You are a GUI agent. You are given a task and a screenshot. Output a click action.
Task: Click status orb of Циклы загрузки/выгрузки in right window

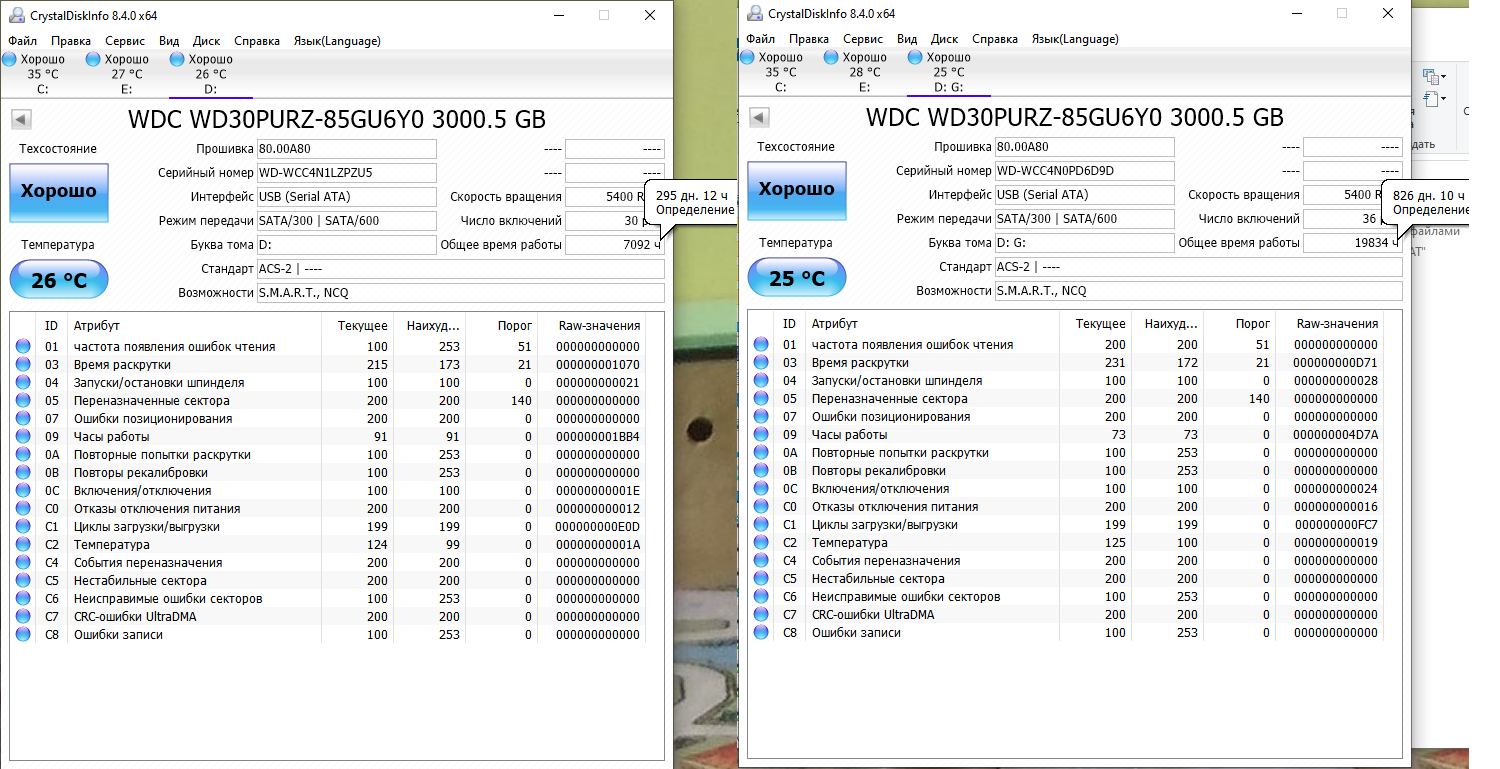(761, 525)
